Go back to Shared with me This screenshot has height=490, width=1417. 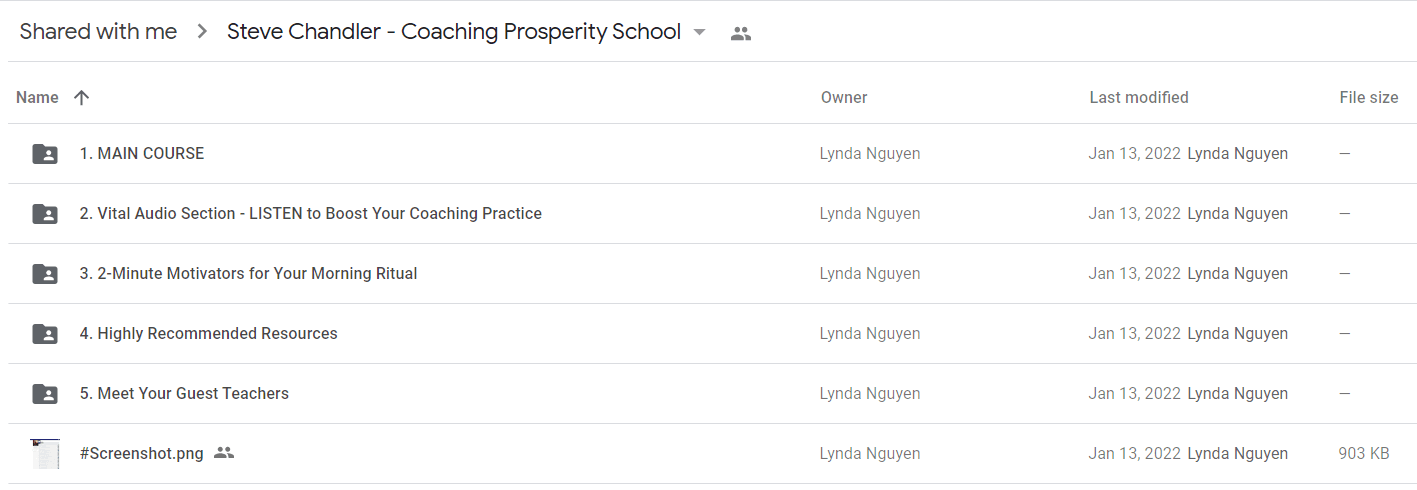coord(98,32)
